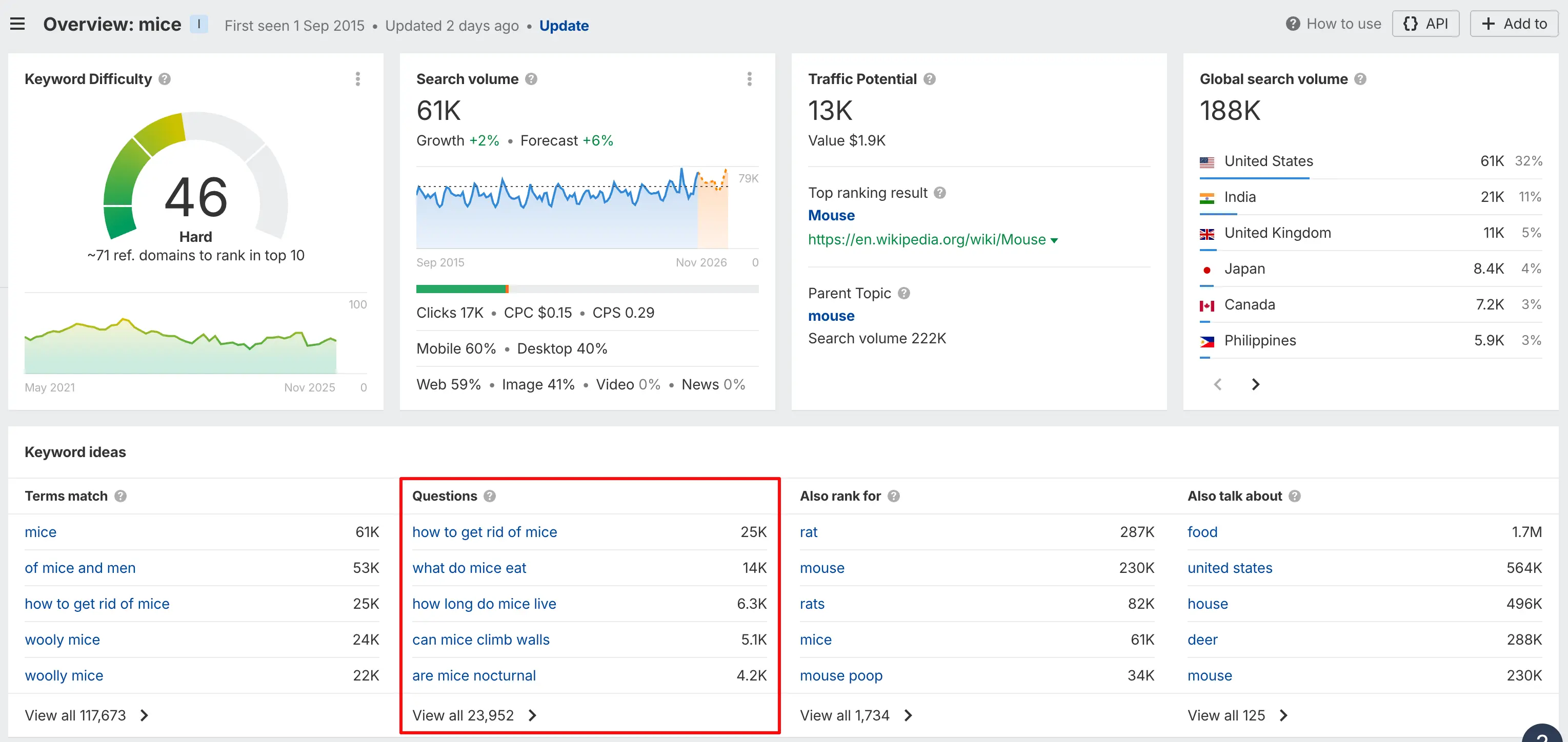This screenshot has height=742, width=1568.
Task: Open Global search volume help icon
Action: coord(1360,79)
